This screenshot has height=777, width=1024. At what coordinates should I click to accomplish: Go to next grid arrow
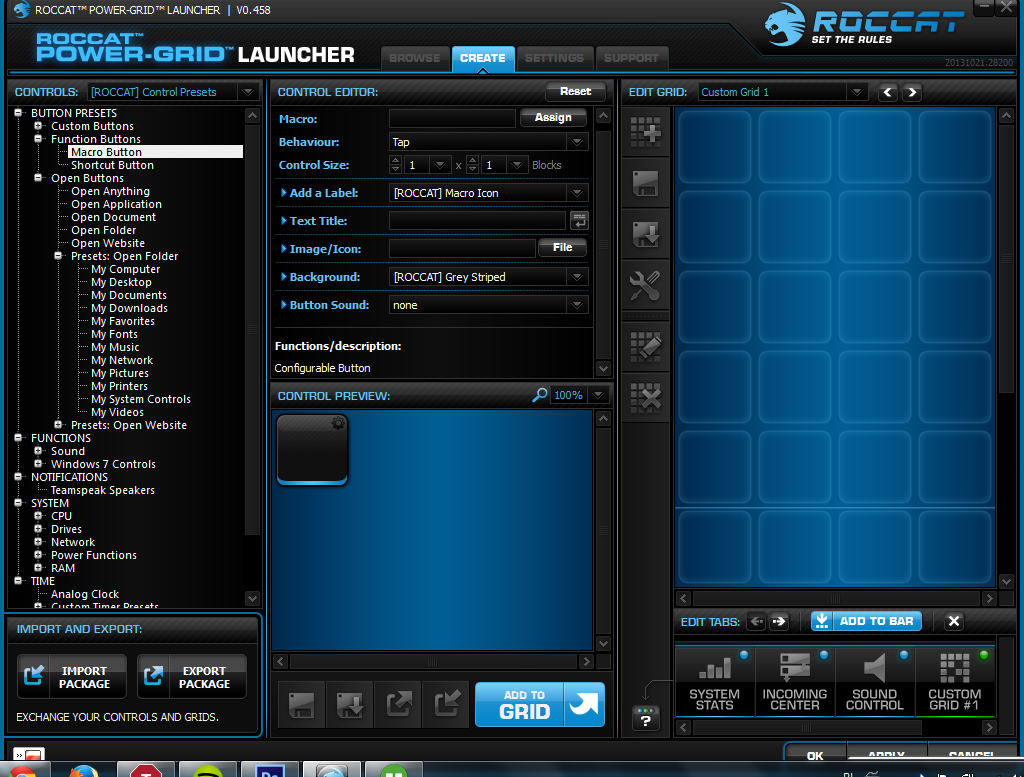912,92
